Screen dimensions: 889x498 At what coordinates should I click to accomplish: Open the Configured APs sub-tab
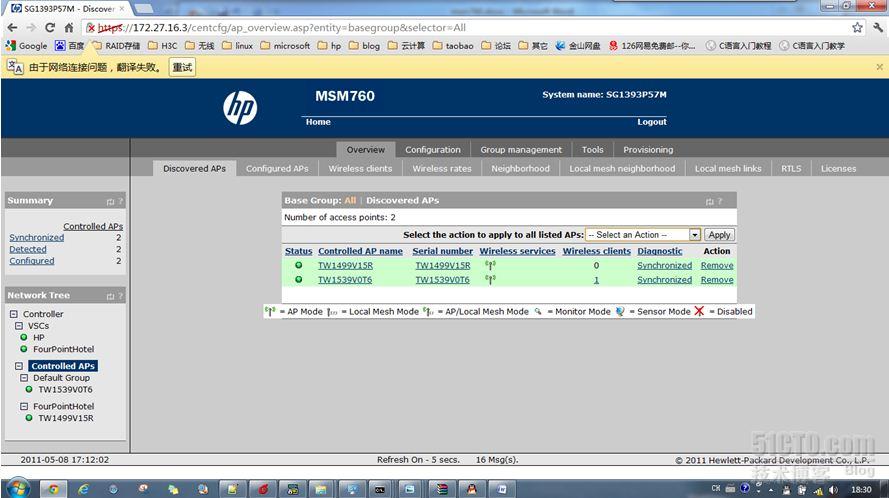click(x=277, y=168)
